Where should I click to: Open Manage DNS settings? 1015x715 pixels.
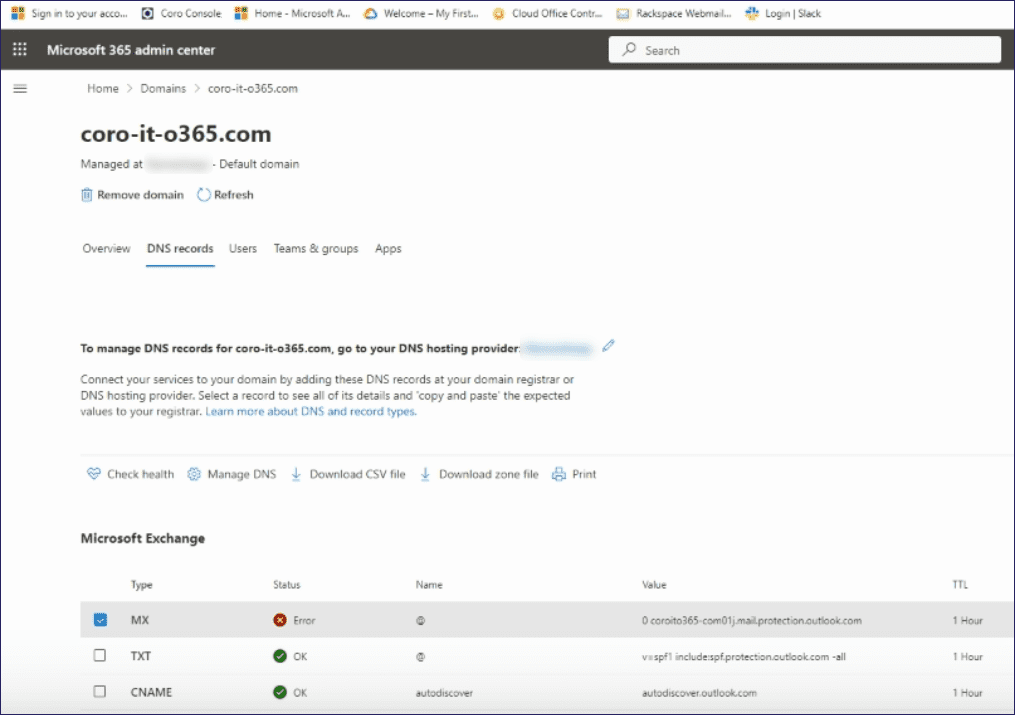(x=232, y=473)
